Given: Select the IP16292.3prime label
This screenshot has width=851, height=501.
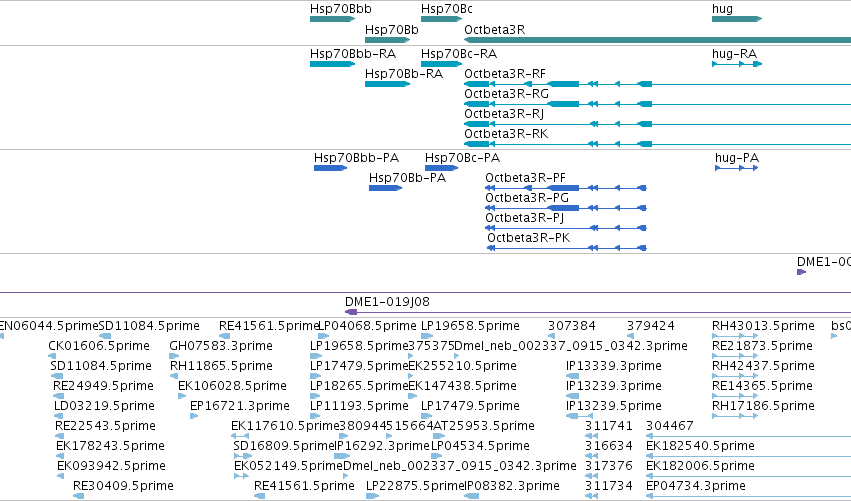Looking at the screenshot, I should [382, 446].
